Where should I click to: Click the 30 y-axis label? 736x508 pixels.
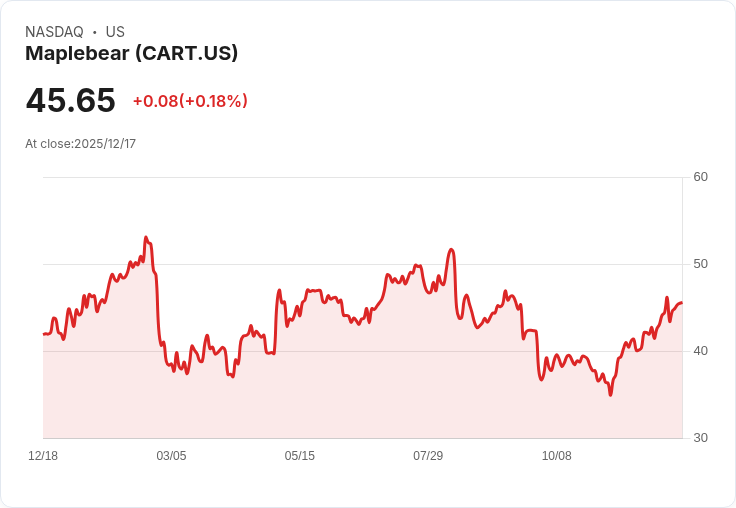(700, 438)
